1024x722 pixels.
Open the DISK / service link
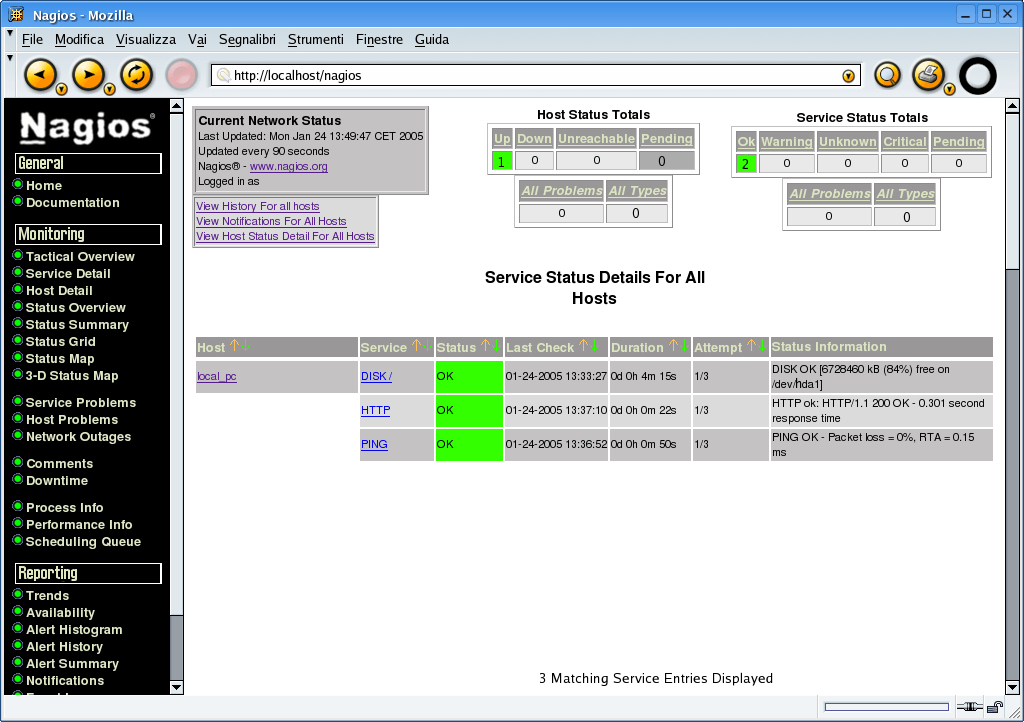pyautogui.click(x=376, y=377)
